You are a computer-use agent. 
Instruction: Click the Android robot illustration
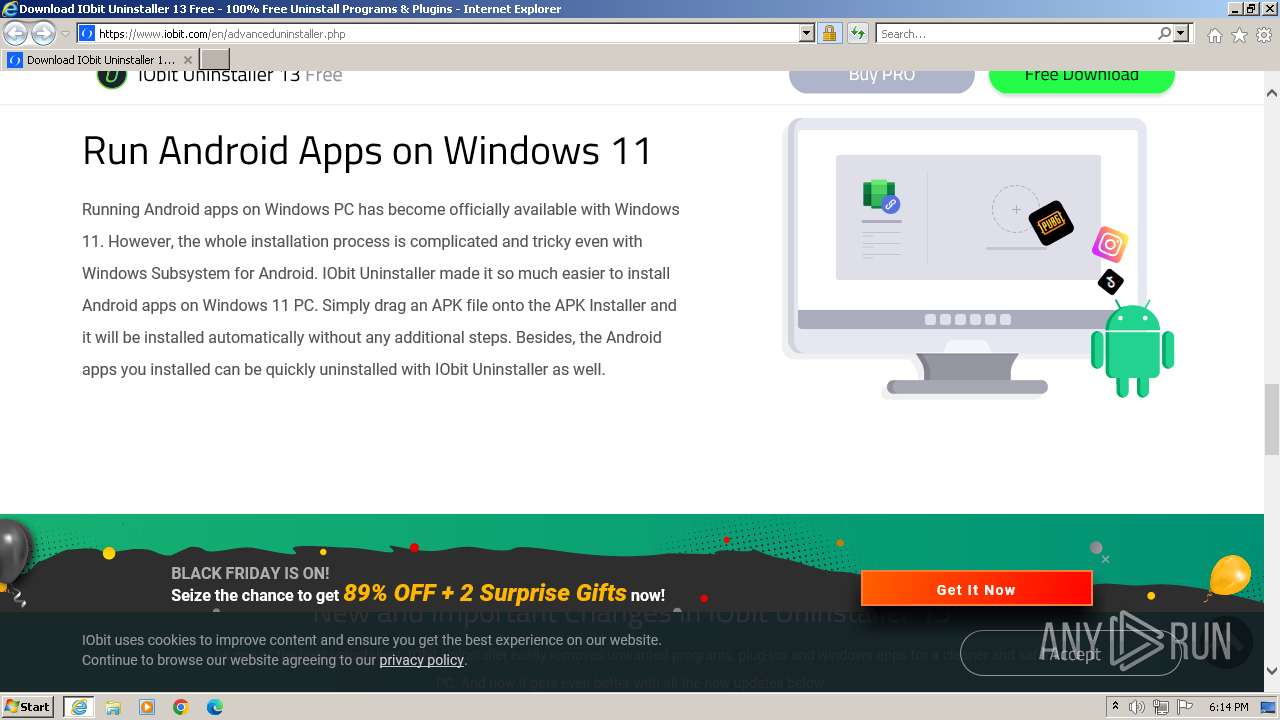(x=1132, y=348)
